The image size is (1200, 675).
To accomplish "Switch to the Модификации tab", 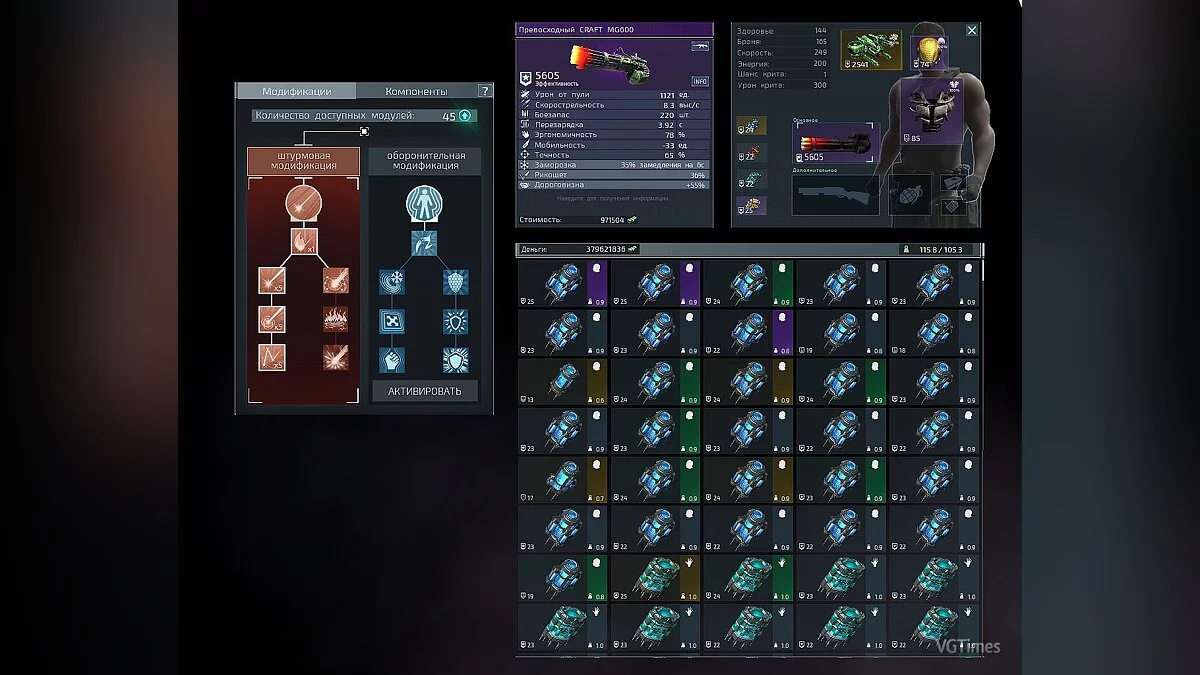I will tap(296, 91).
